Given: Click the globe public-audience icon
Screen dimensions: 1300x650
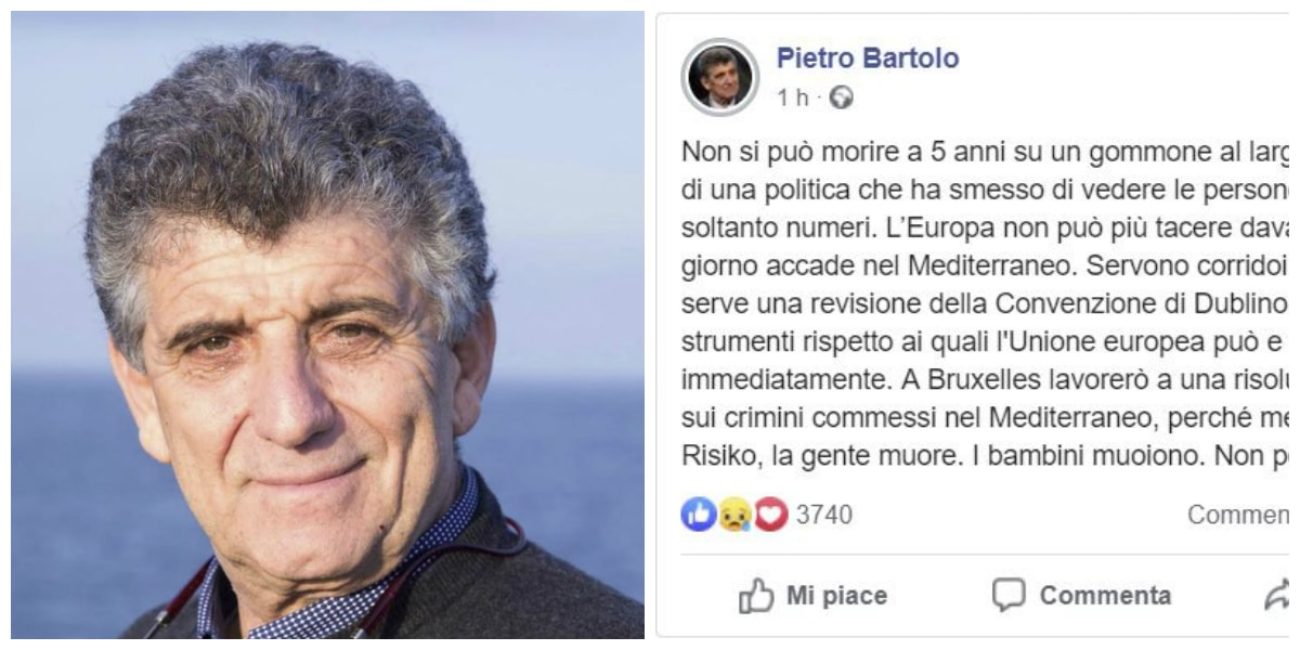Looking at the screenshot, I should coord(842,98).
